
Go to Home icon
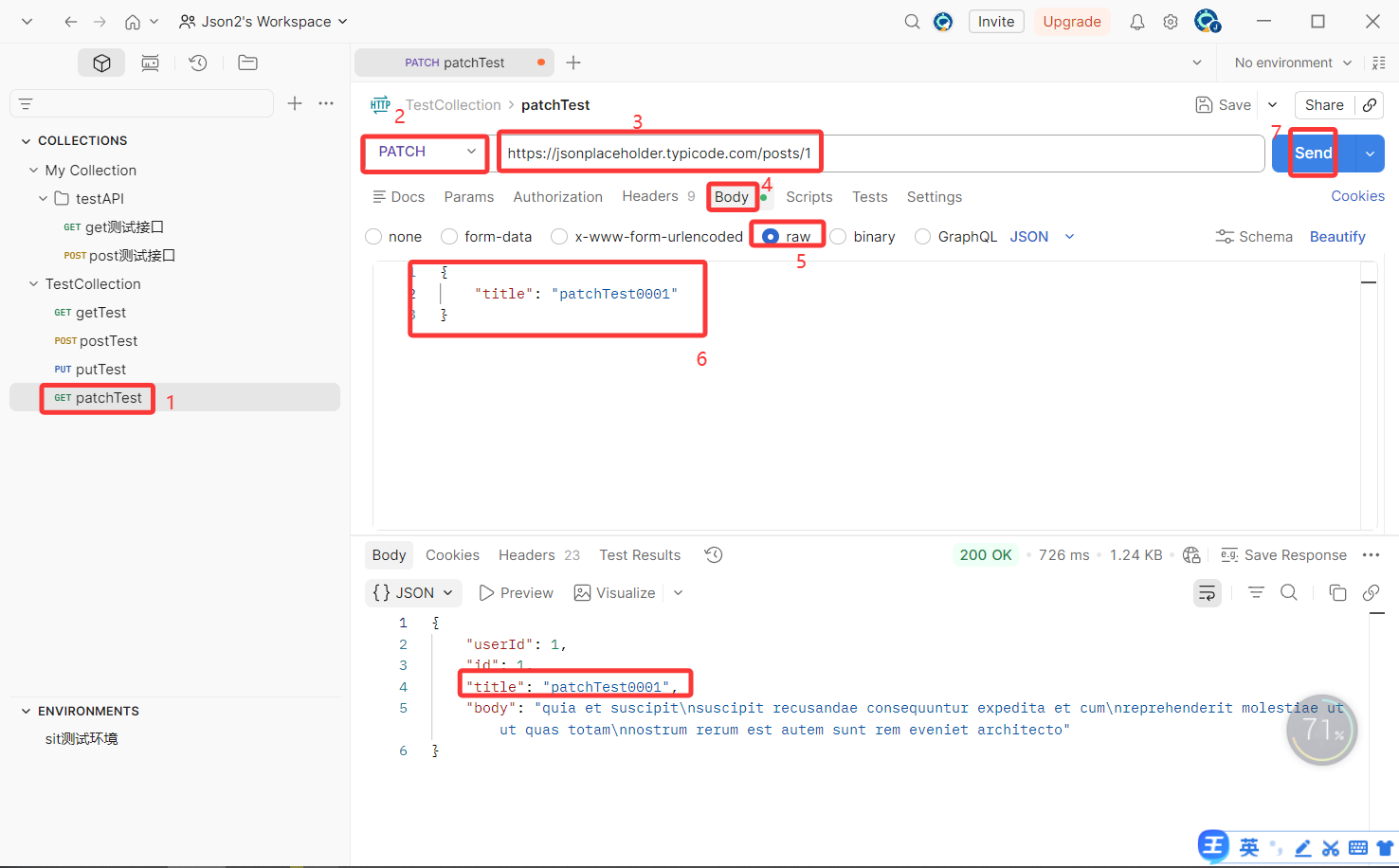click(x=133, y=21)
